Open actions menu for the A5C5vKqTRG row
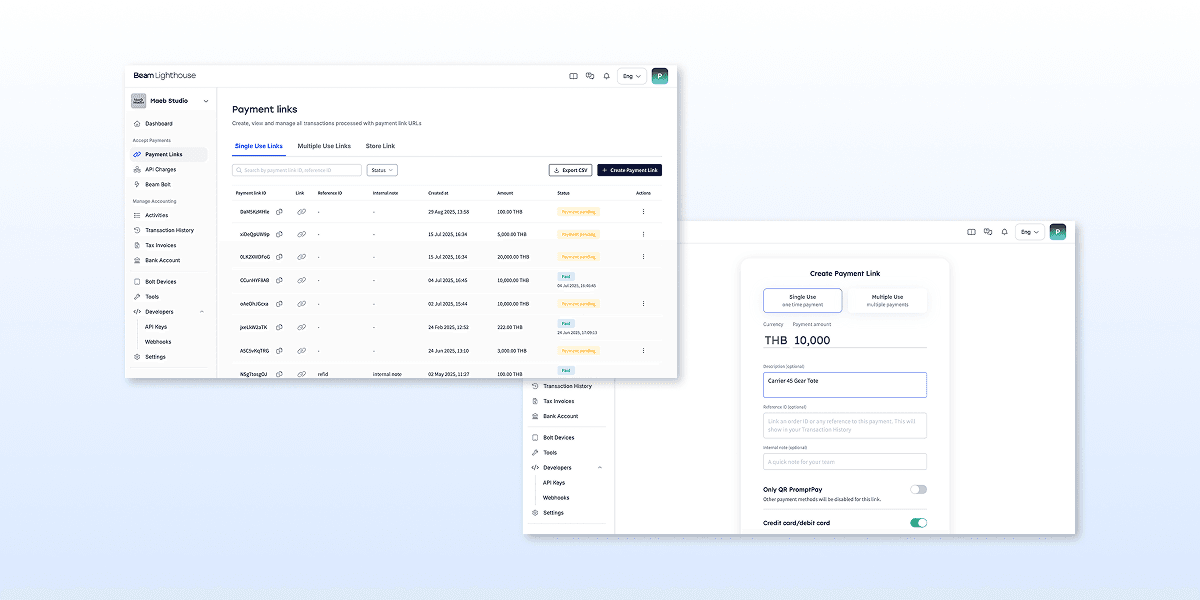This screenshot has width=1200, height=600. 643,351
